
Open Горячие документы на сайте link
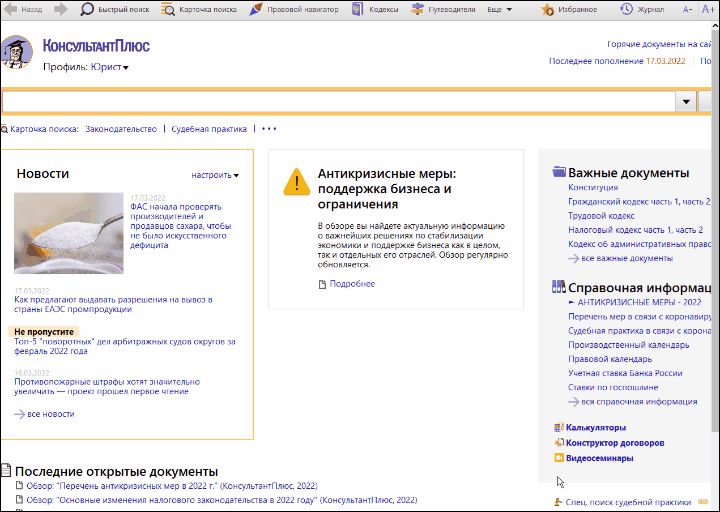659,44
